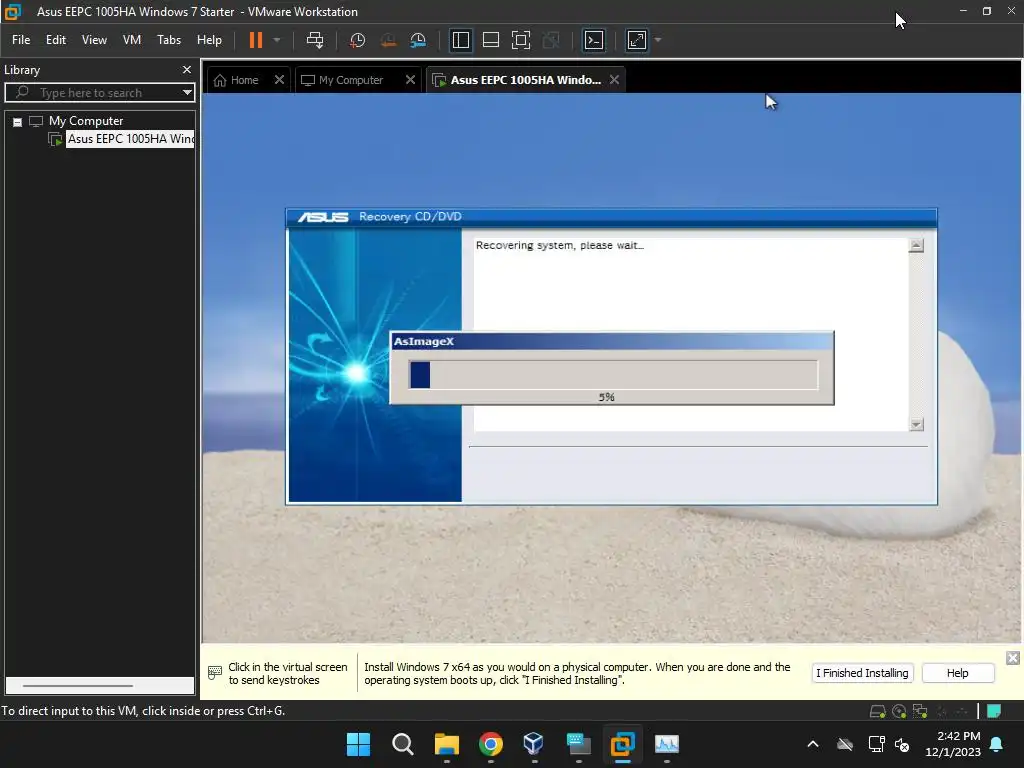Open the notifications bell
The width and height of the screenshot is (1024, 768).
[x=997, y=744]
